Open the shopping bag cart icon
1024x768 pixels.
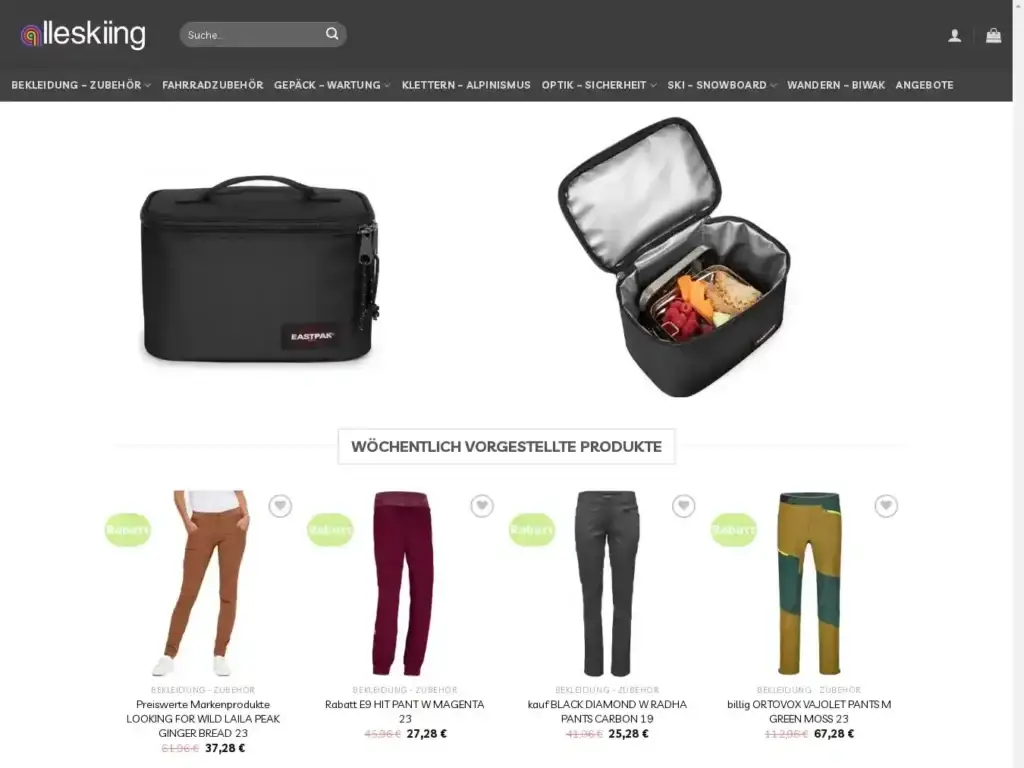[993, 35]
